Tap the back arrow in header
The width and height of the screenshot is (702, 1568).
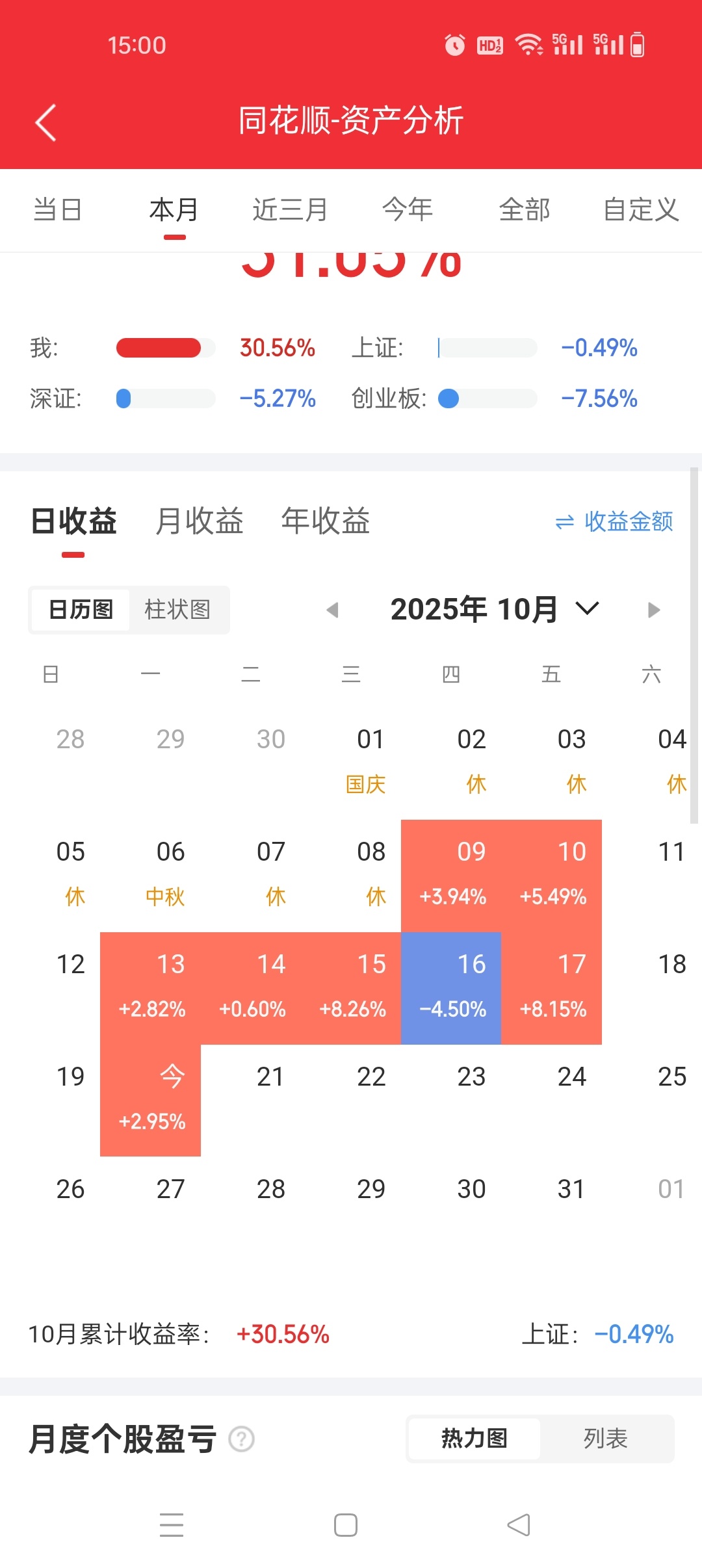pos(45,122)
